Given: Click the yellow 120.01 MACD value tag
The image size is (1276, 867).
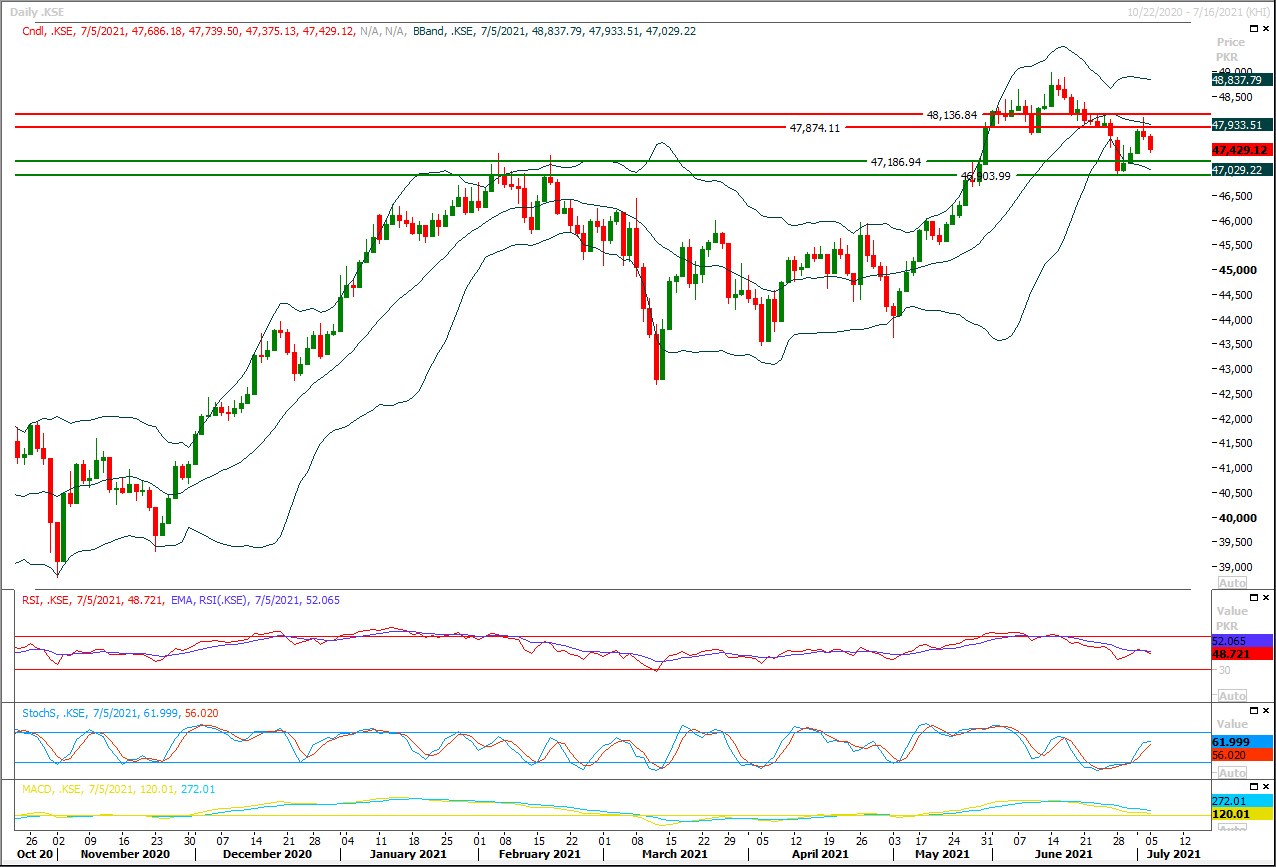Looking at the screenshot, I should [x=1240, y=815].
